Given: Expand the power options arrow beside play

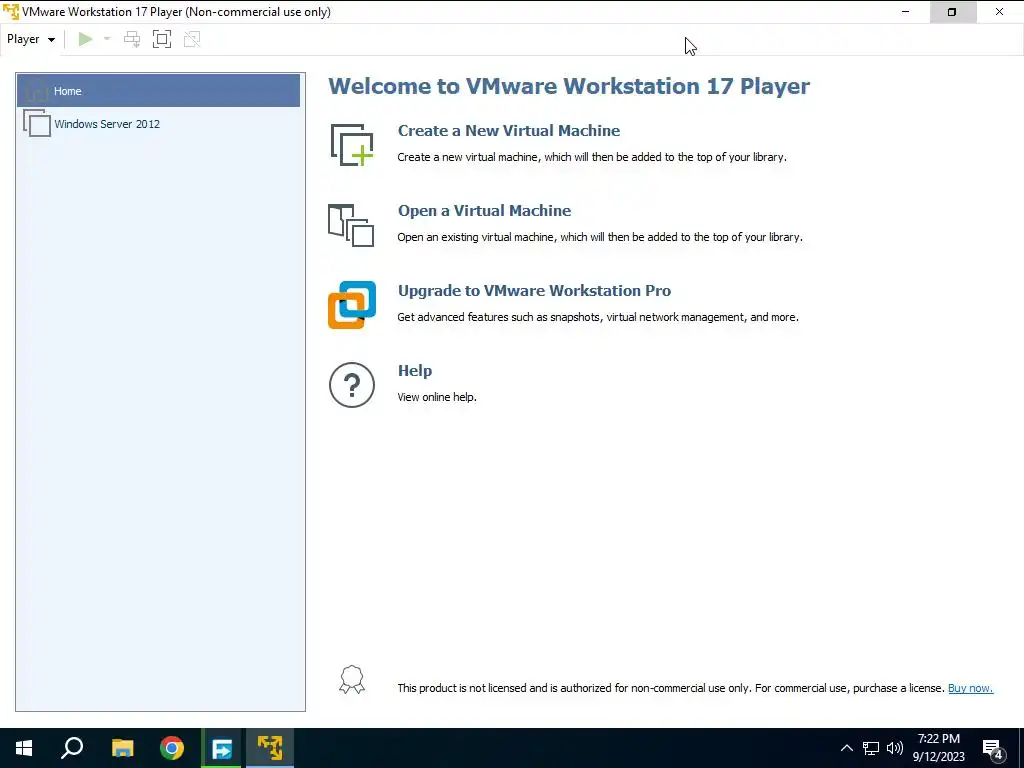Looking at the screenshot, I should point(107,39).
